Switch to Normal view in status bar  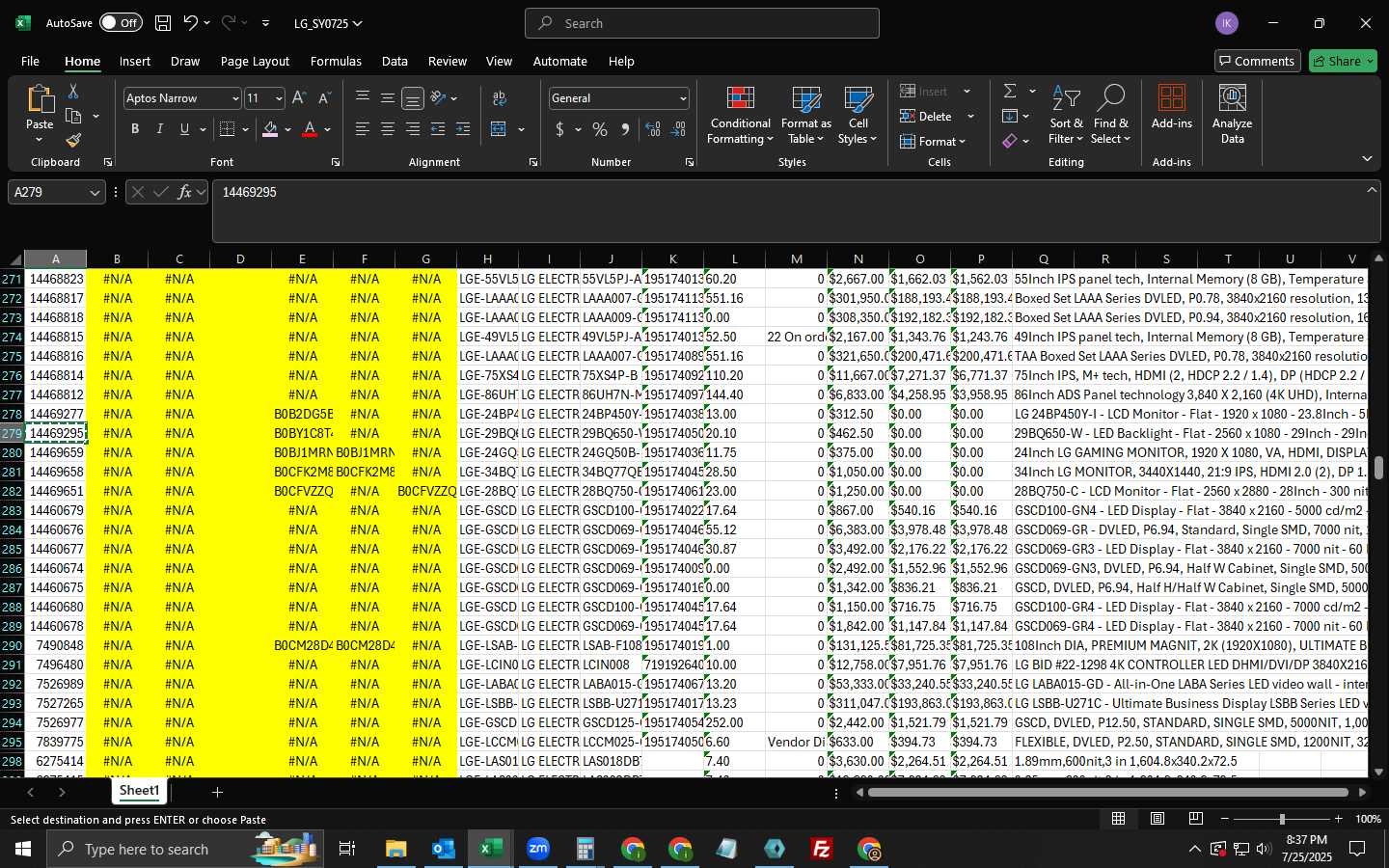coord(1119,819)
